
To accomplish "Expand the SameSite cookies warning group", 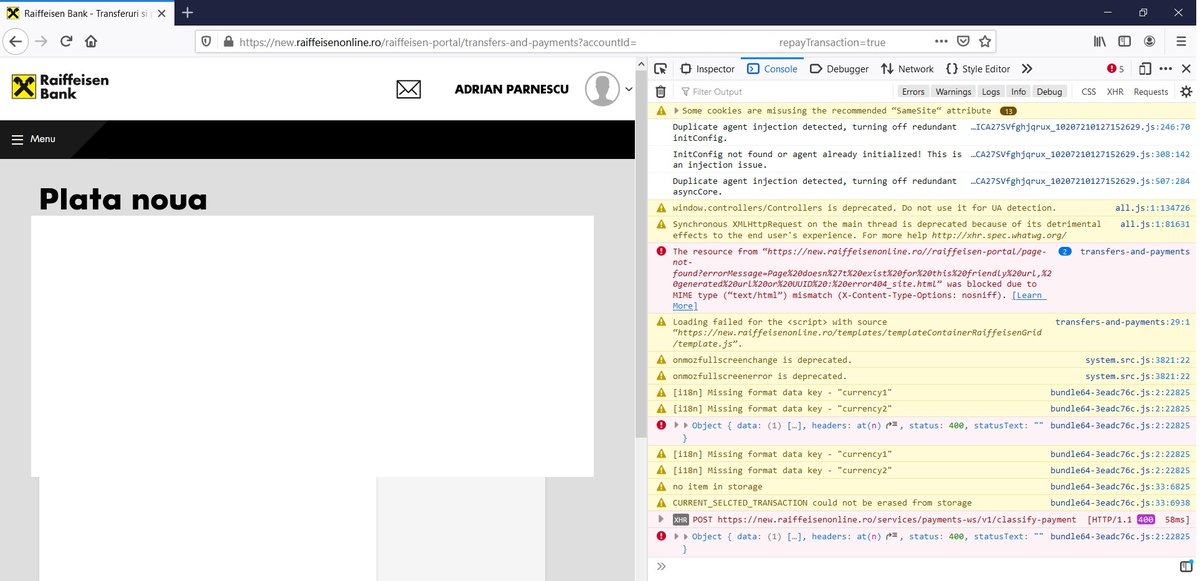I will pos(677,111).
